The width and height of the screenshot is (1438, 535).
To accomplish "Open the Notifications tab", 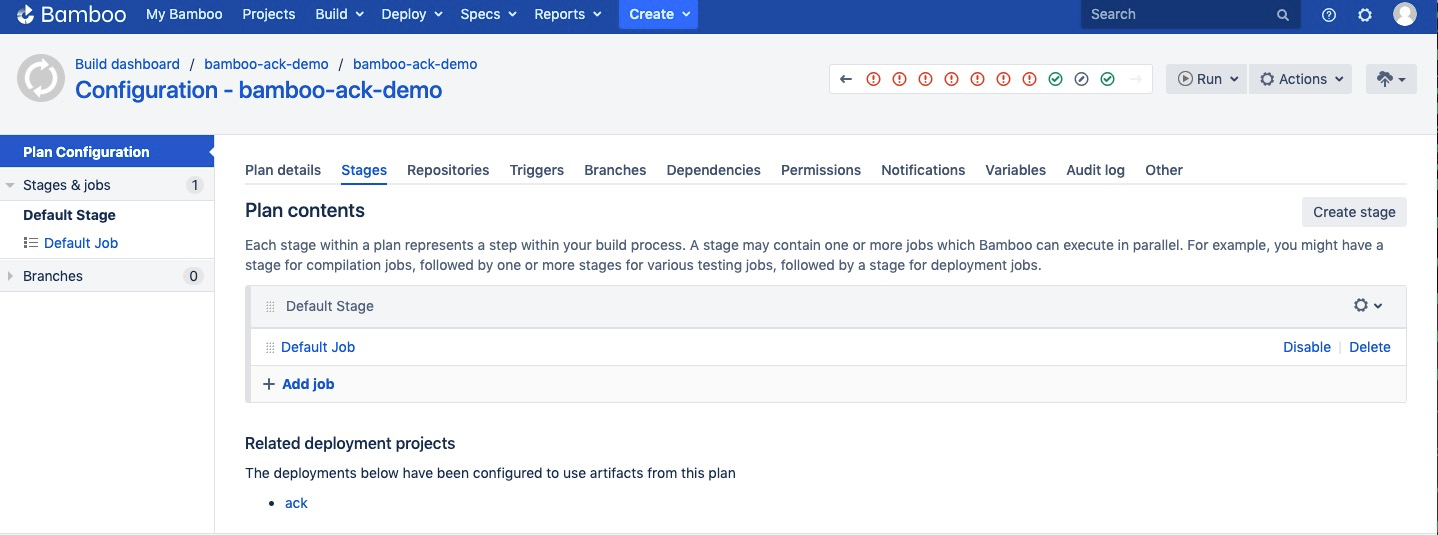I will pyautogui.click(x=923, y=170).
